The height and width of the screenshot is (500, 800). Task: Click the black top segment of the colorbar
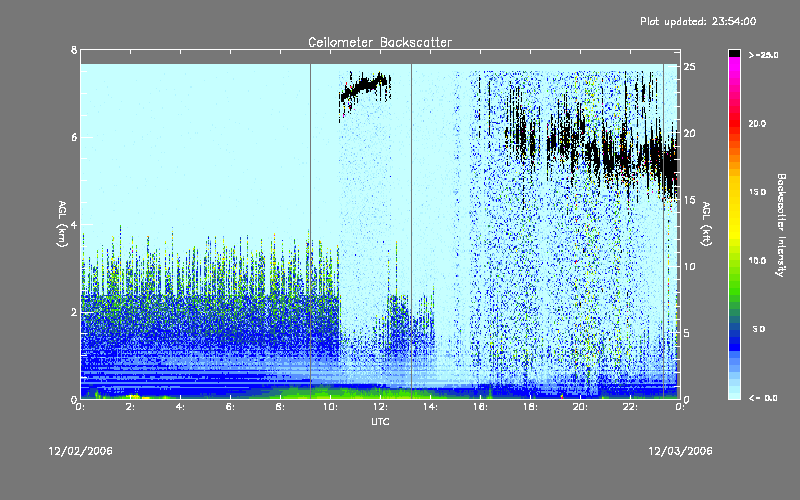(x=734, y=53)
